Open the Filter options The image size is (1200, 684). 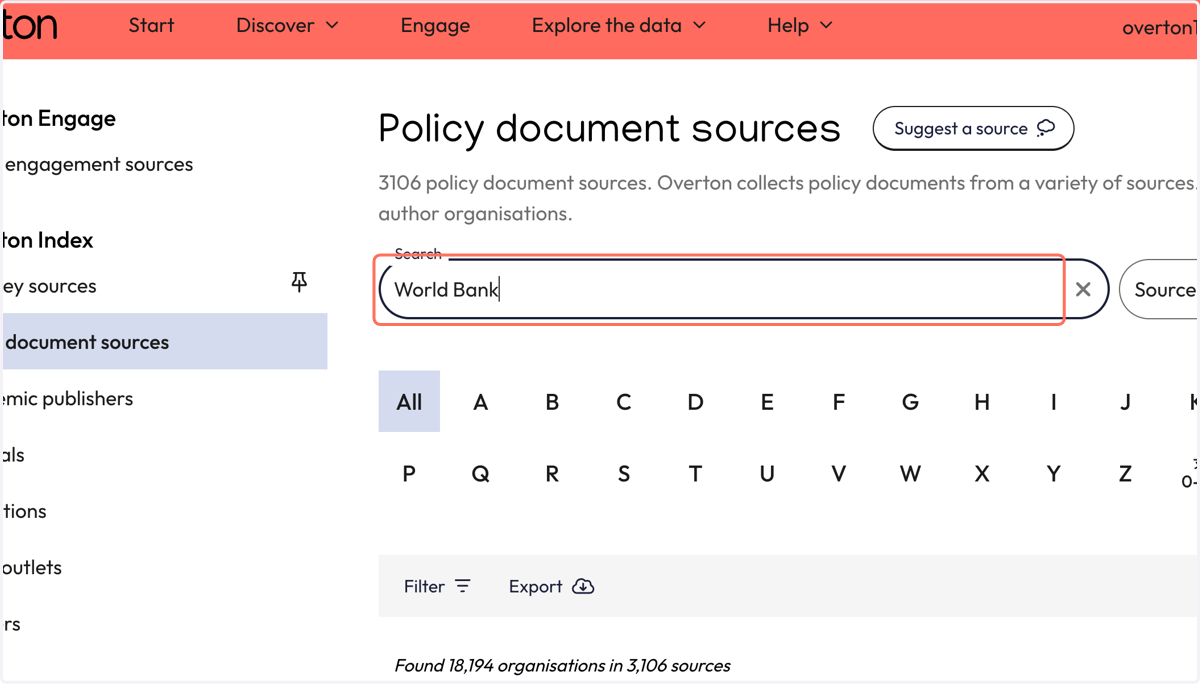(x=437, y=586)
